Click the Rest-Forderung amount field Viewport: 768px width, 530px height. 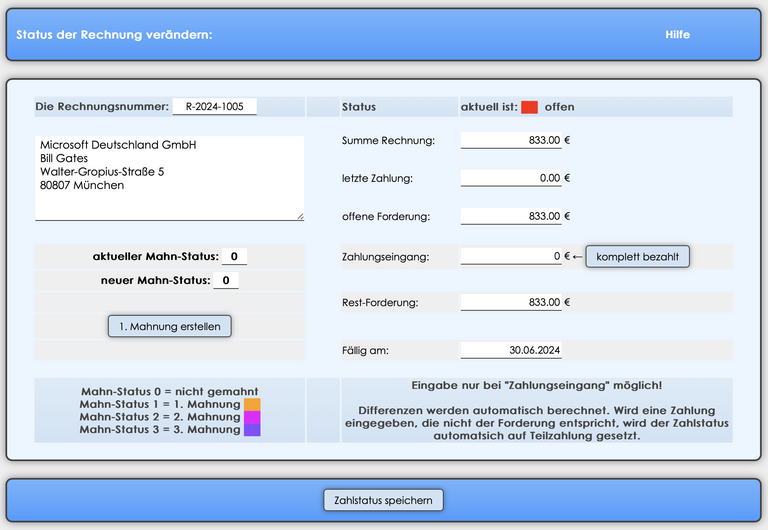(x=511, y=302)
